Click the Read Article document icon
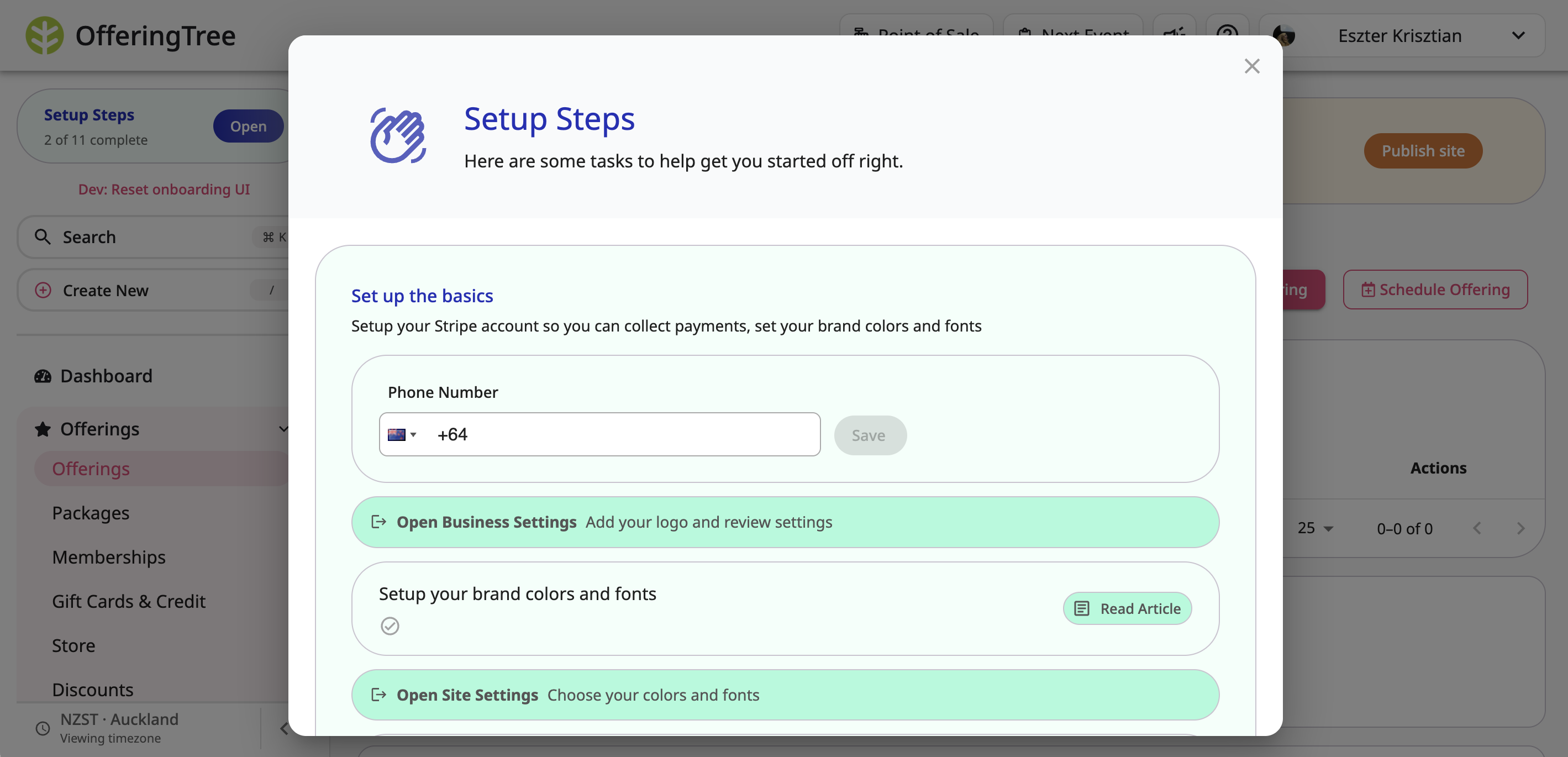Viewport: 1568px width, 757px height. point(1081,608)
